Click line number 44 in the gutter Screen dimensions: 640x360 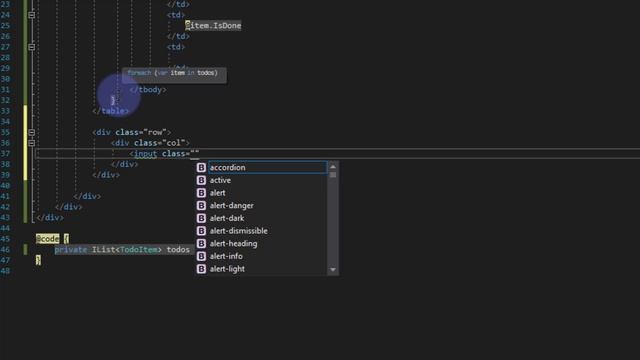coord(5,228)
